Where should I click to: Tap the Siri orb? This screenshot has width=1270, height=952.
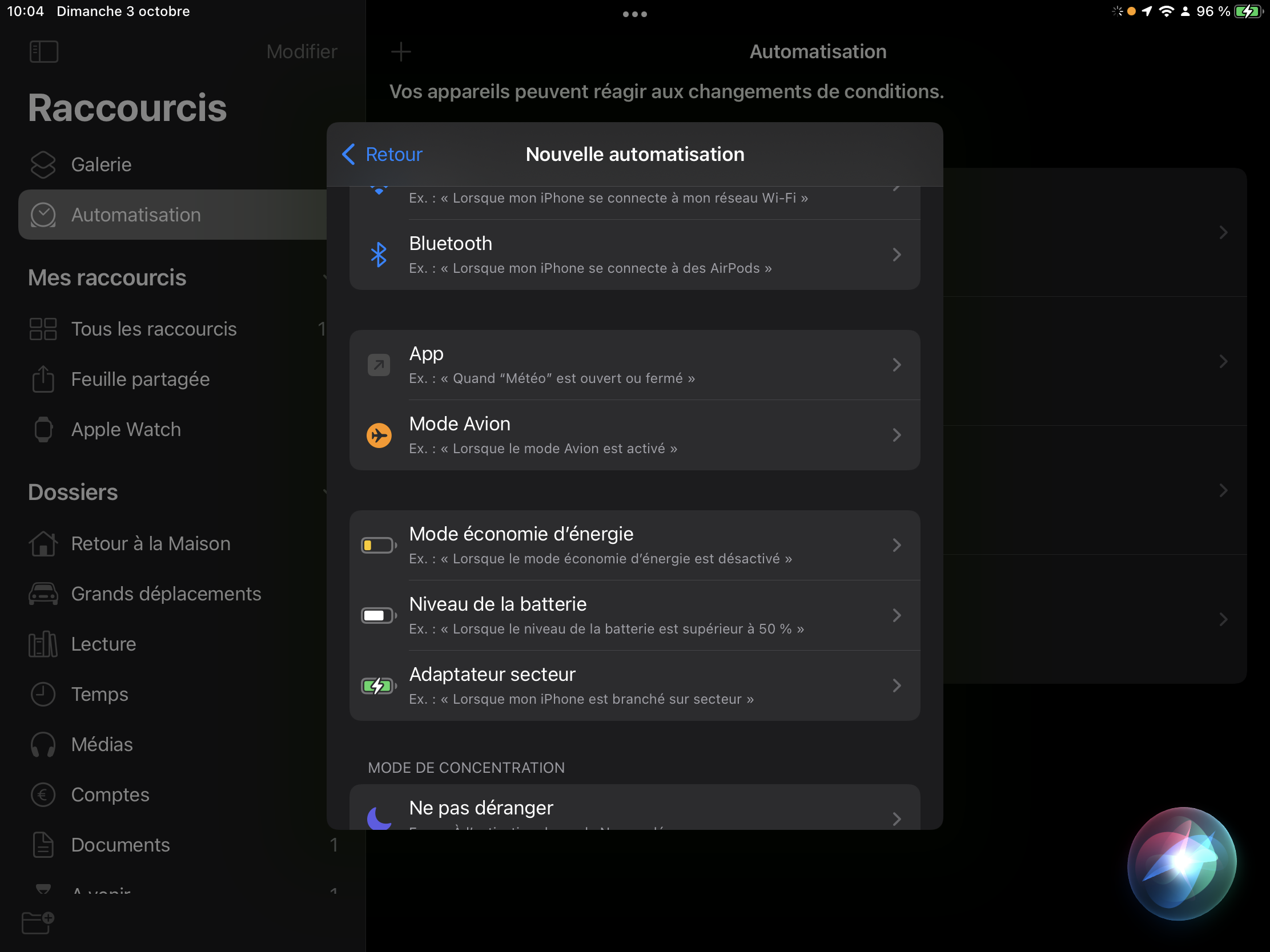[x=1181, y=862]
